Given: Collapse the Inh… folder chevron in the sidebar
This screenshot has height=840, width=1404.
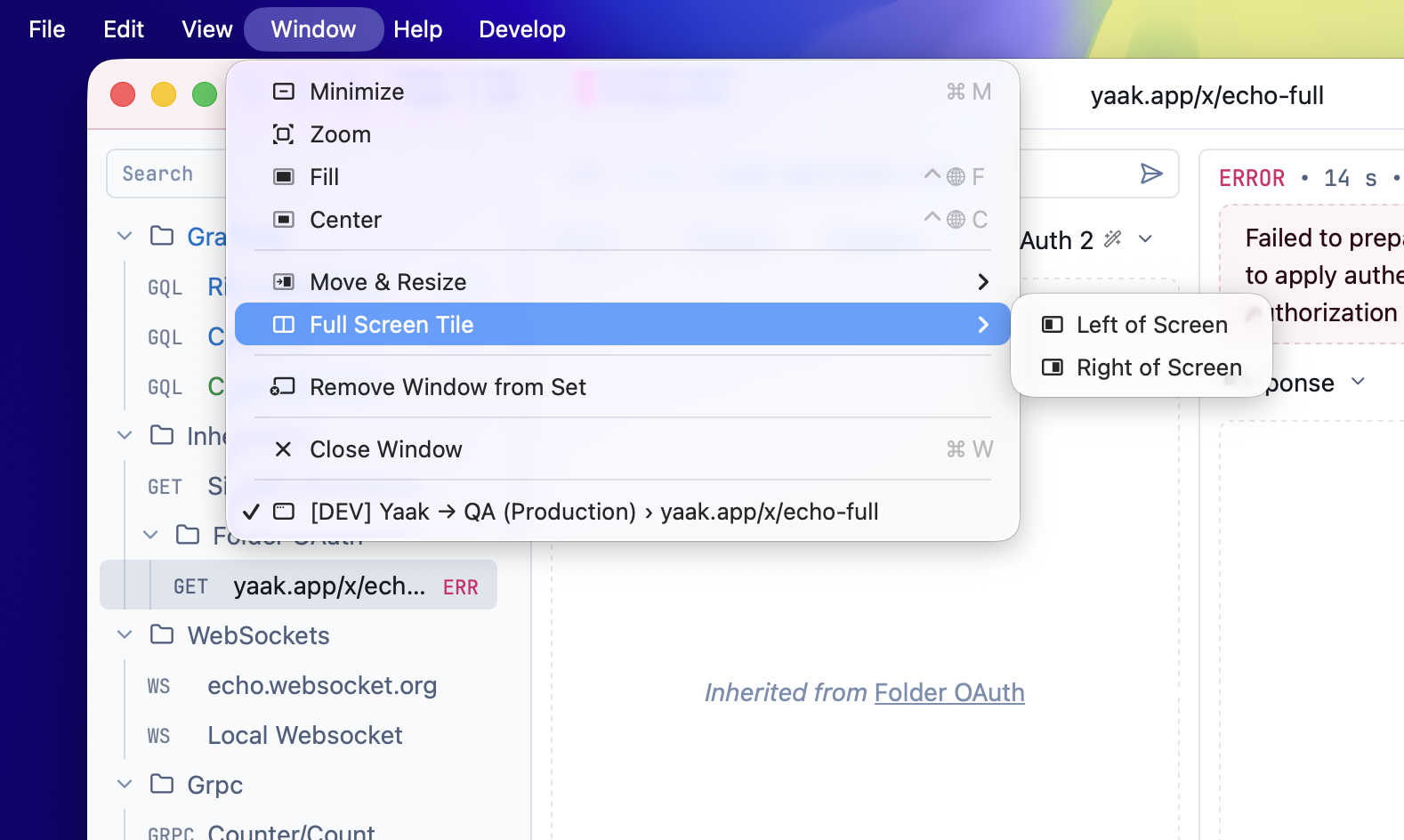Looking at the screenshot, I should pyautogui.click(x=125, y=435).
